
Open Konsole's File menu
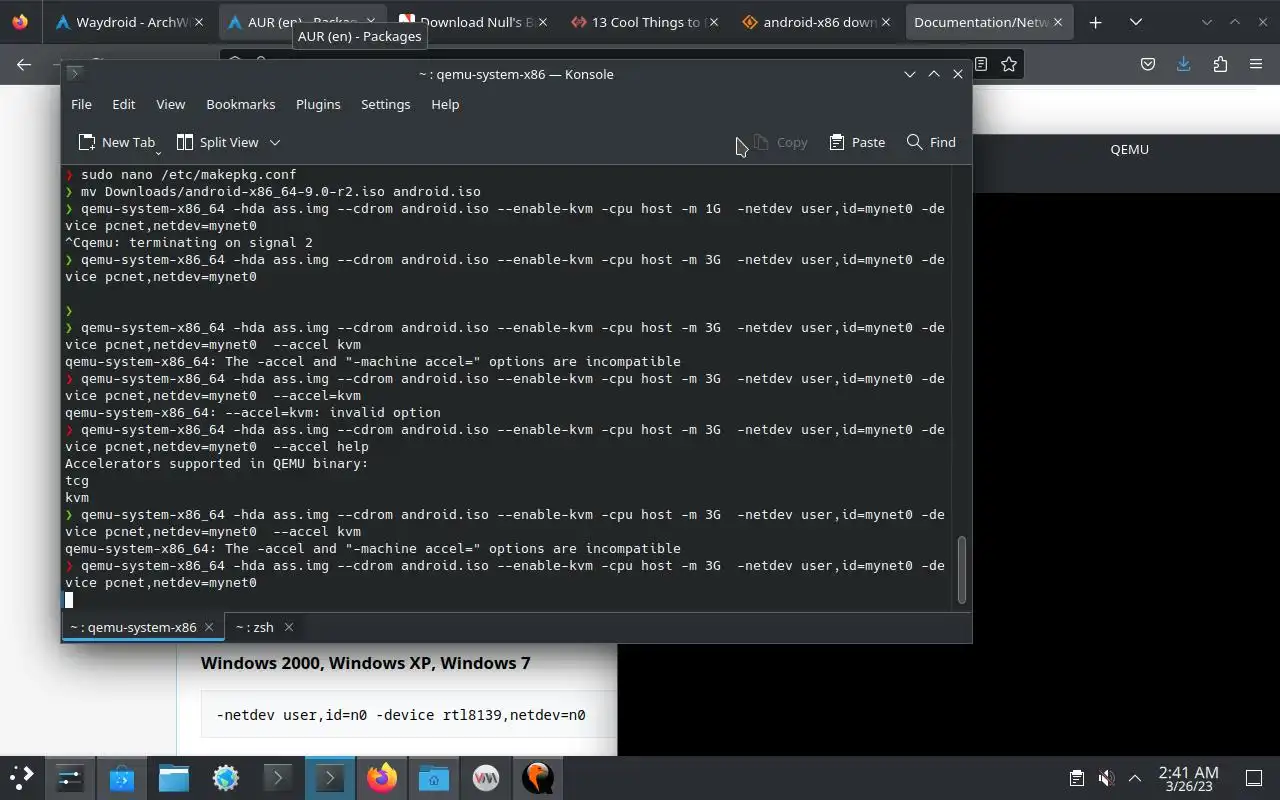(x=81, y=104)
